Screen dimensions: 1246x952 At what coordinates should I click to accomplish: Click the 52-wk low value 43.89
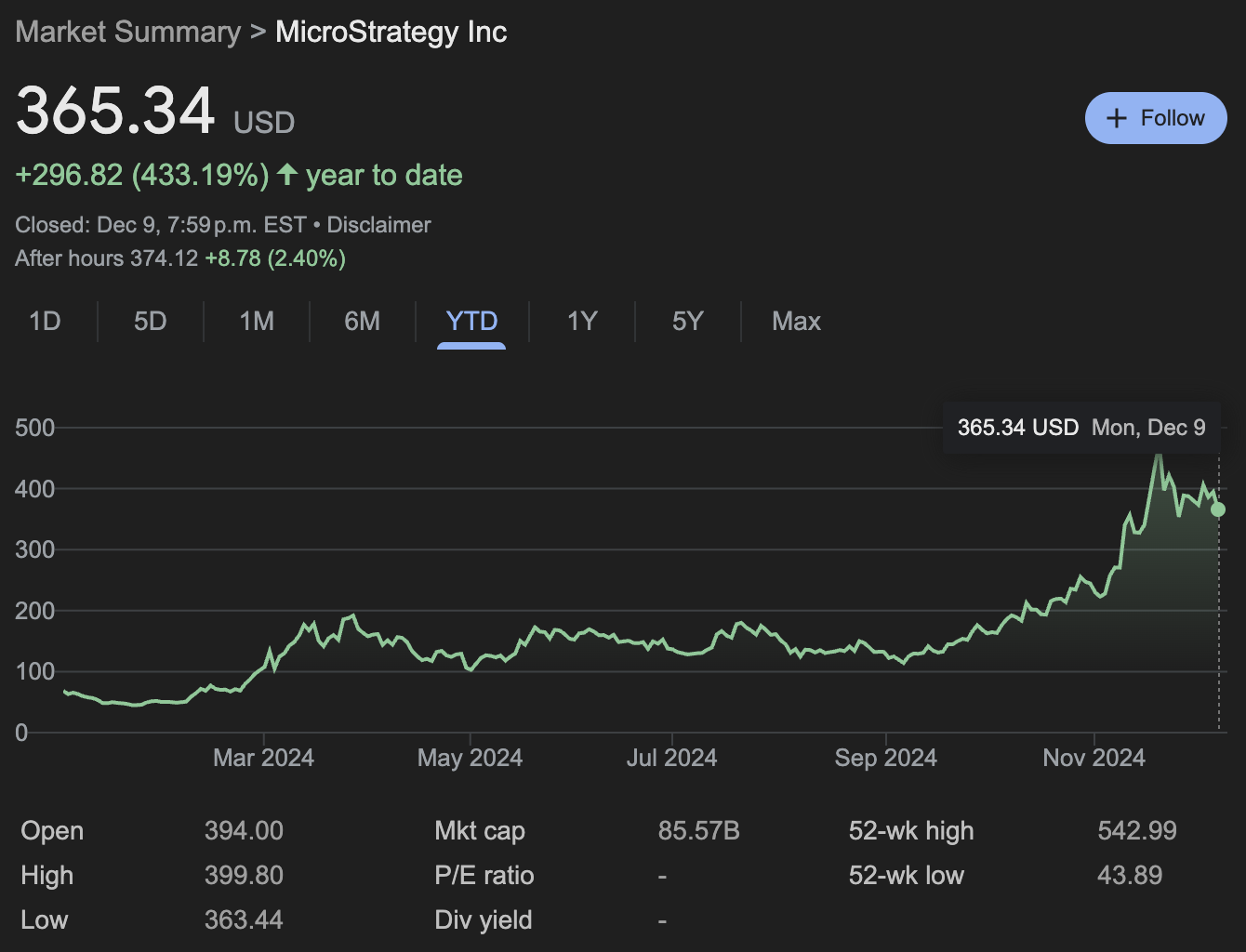tap(1130, 875)
